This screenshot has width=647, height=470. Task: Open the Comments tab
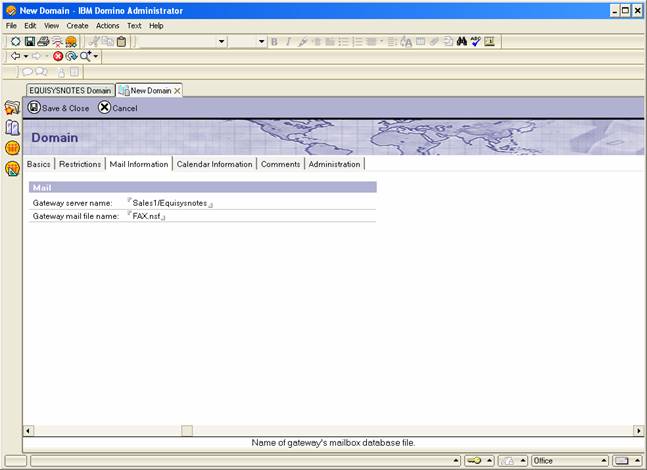pyautogui.click(x=281, y=164)
